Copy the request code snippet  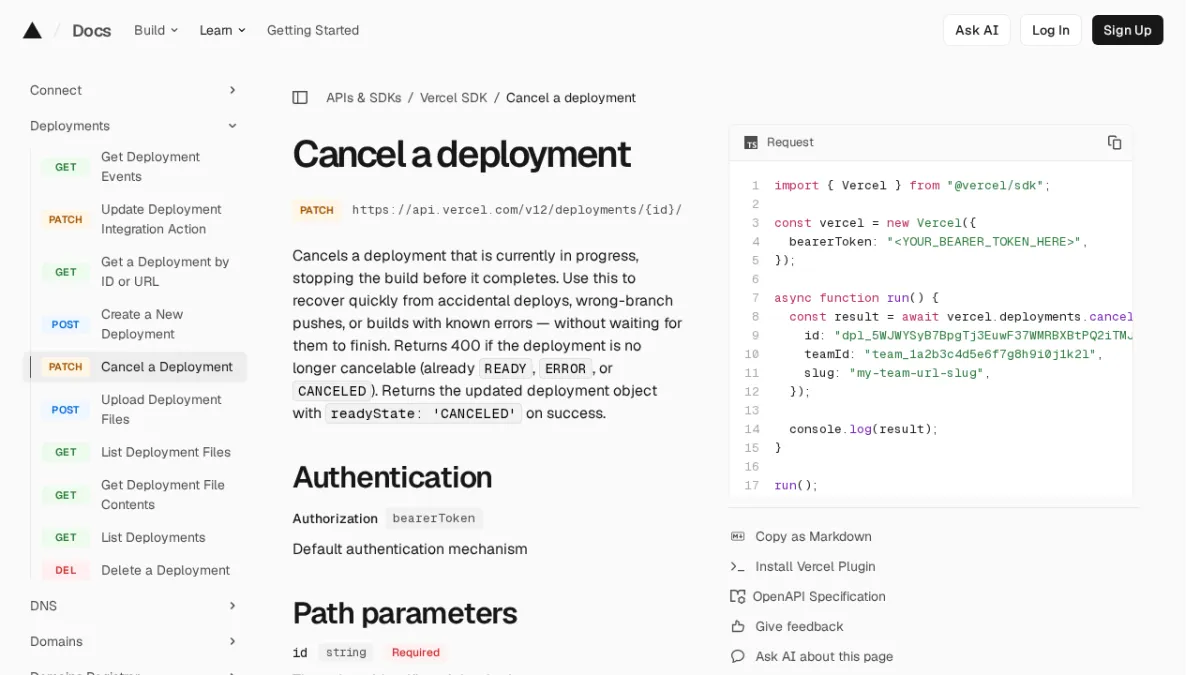tap(1114, 143)
